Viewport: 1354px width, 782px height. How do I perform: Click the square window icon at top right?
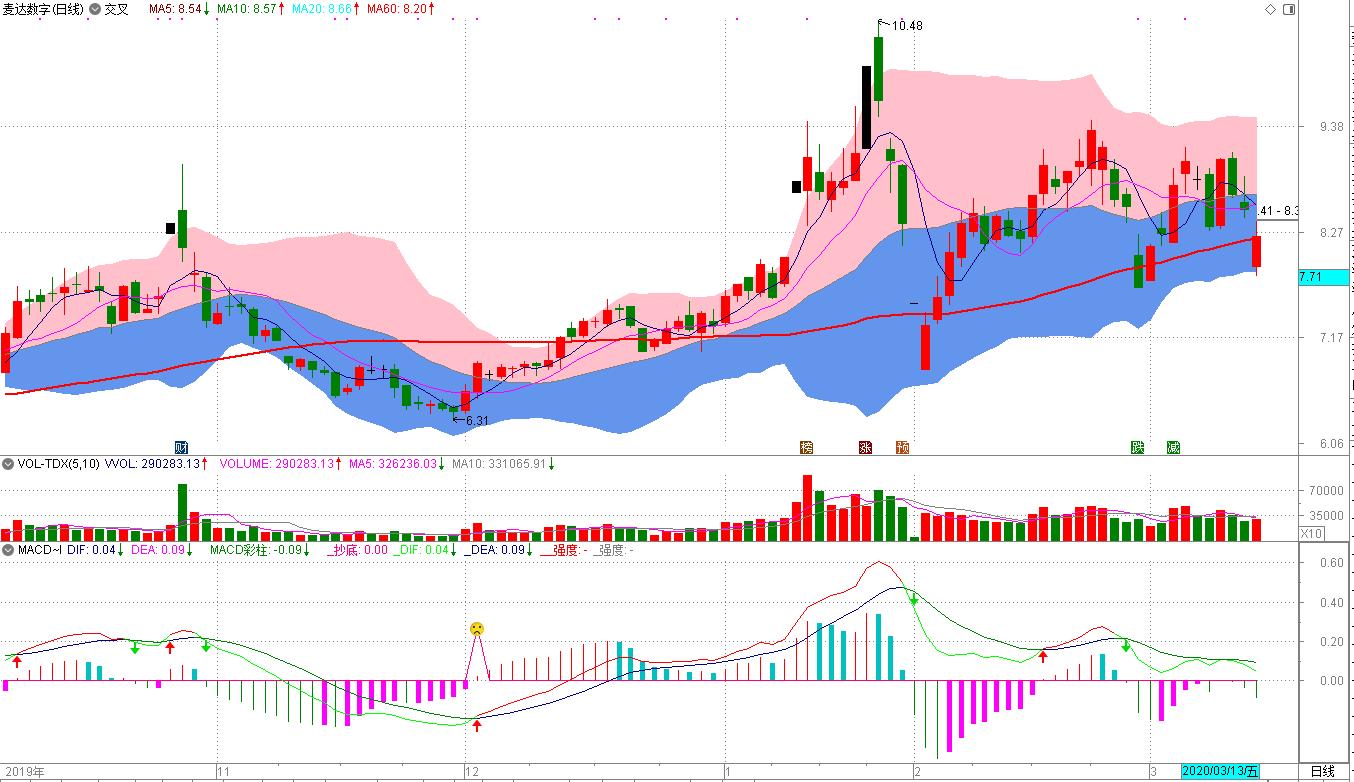(1288, 8)
